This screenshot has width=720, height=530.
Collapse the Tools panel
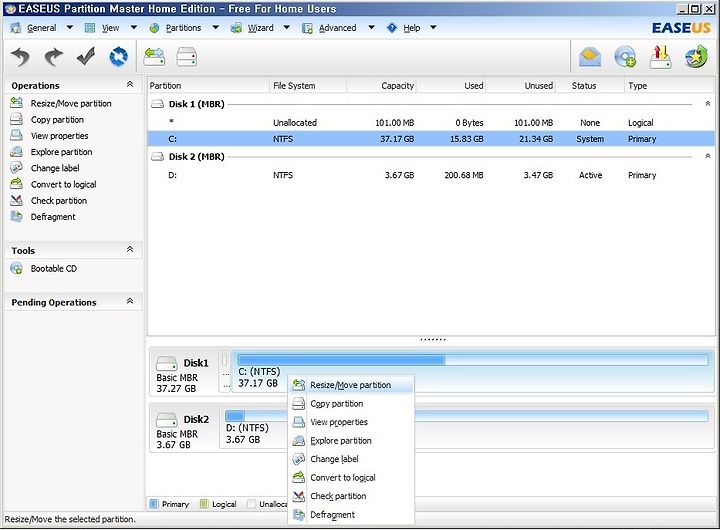coord(130,249)
